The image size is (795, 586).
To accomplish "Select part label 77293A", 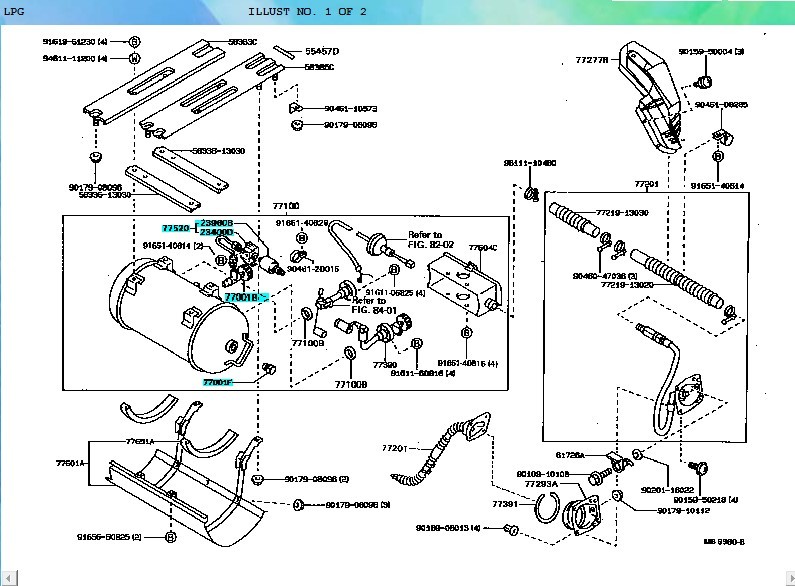I will coord(542,484).
